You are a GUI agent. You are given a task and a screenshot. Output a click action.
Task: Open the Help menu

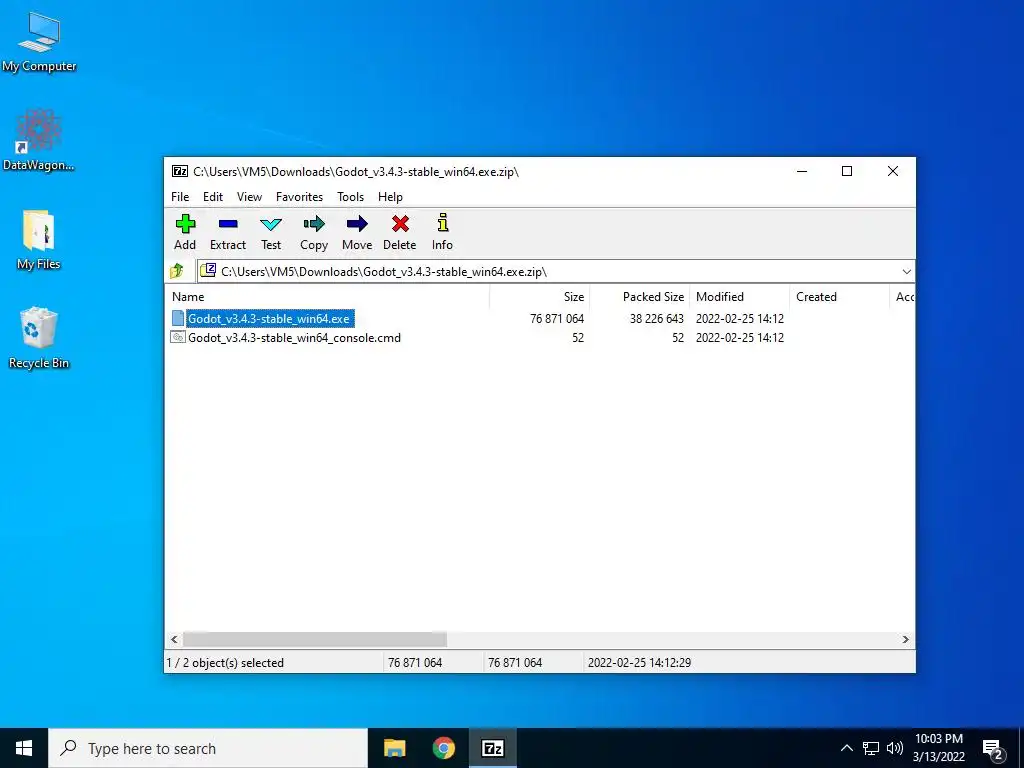pyautogui.click(x=391, y=197)
